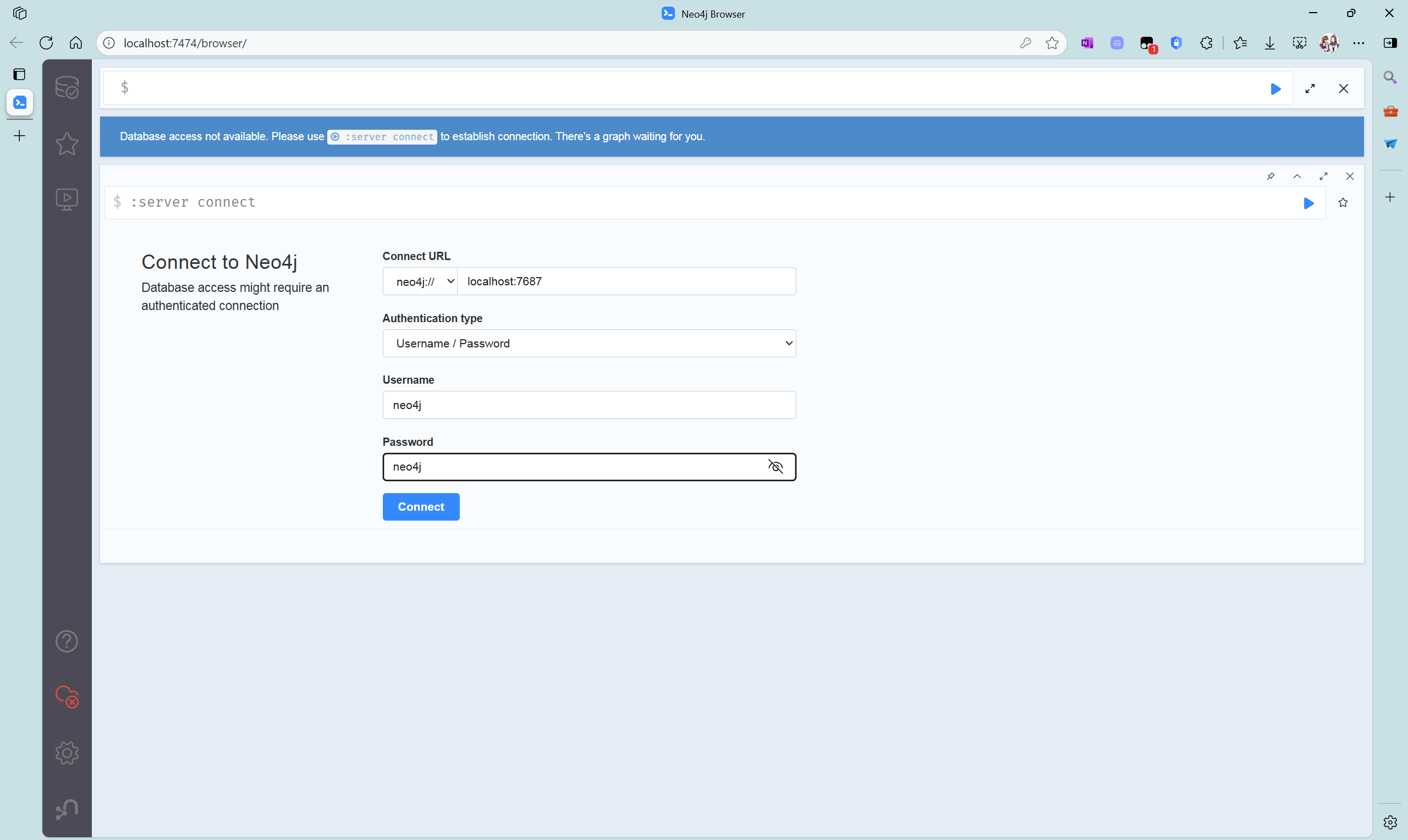
Task: Open saved passwords key icon
Action: point(1025,43)
